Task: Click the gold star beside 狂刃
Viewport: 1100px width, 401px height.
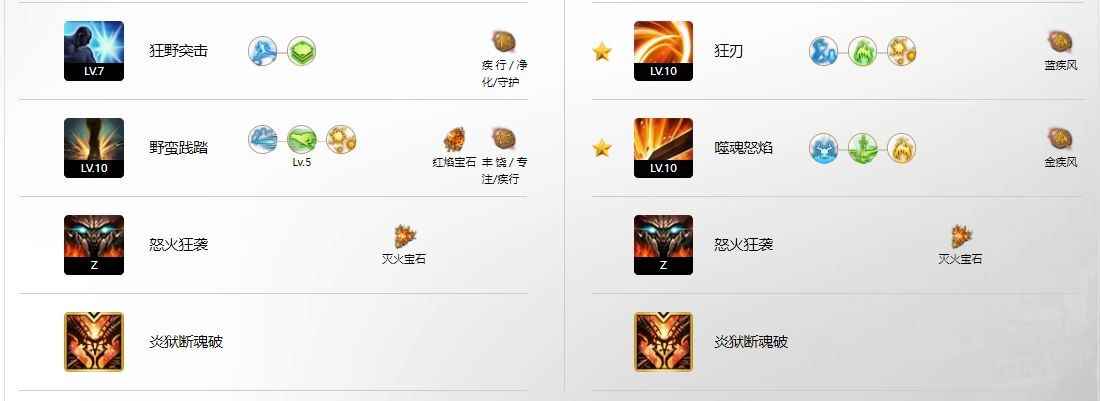Action: pyautogui.click(x=602, y=51)
